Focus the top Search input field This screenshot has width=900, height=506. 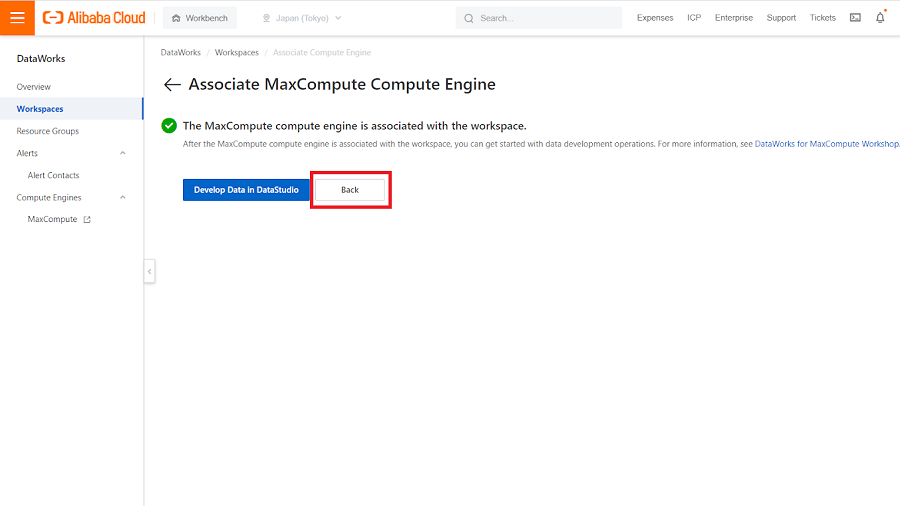click(x=545, y=18)
